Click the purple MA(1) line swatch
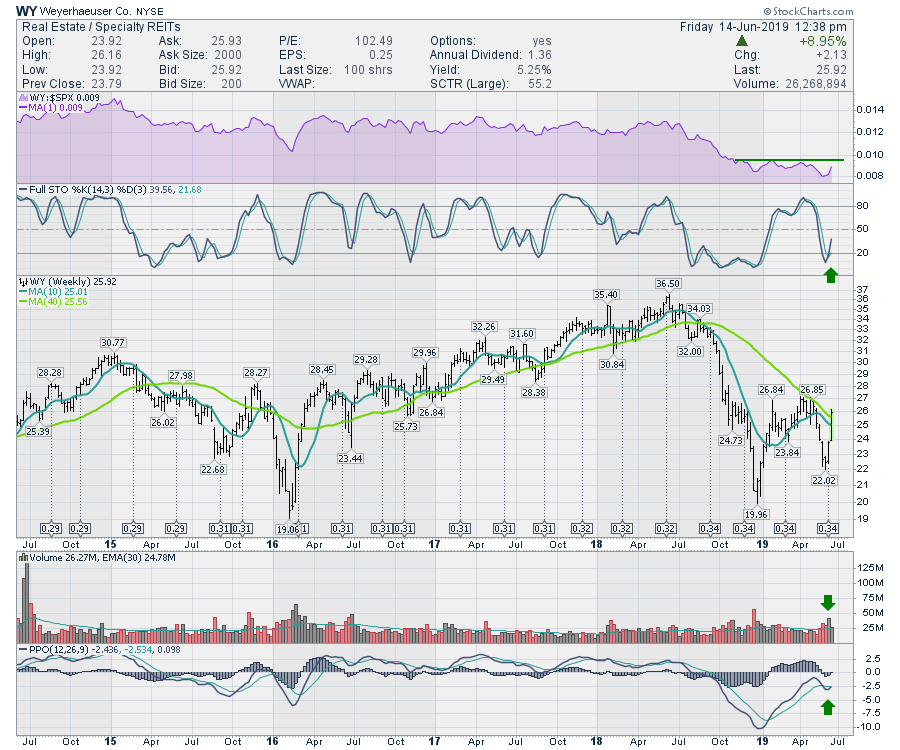Screen dimensions: 900x750 point(23,107)
